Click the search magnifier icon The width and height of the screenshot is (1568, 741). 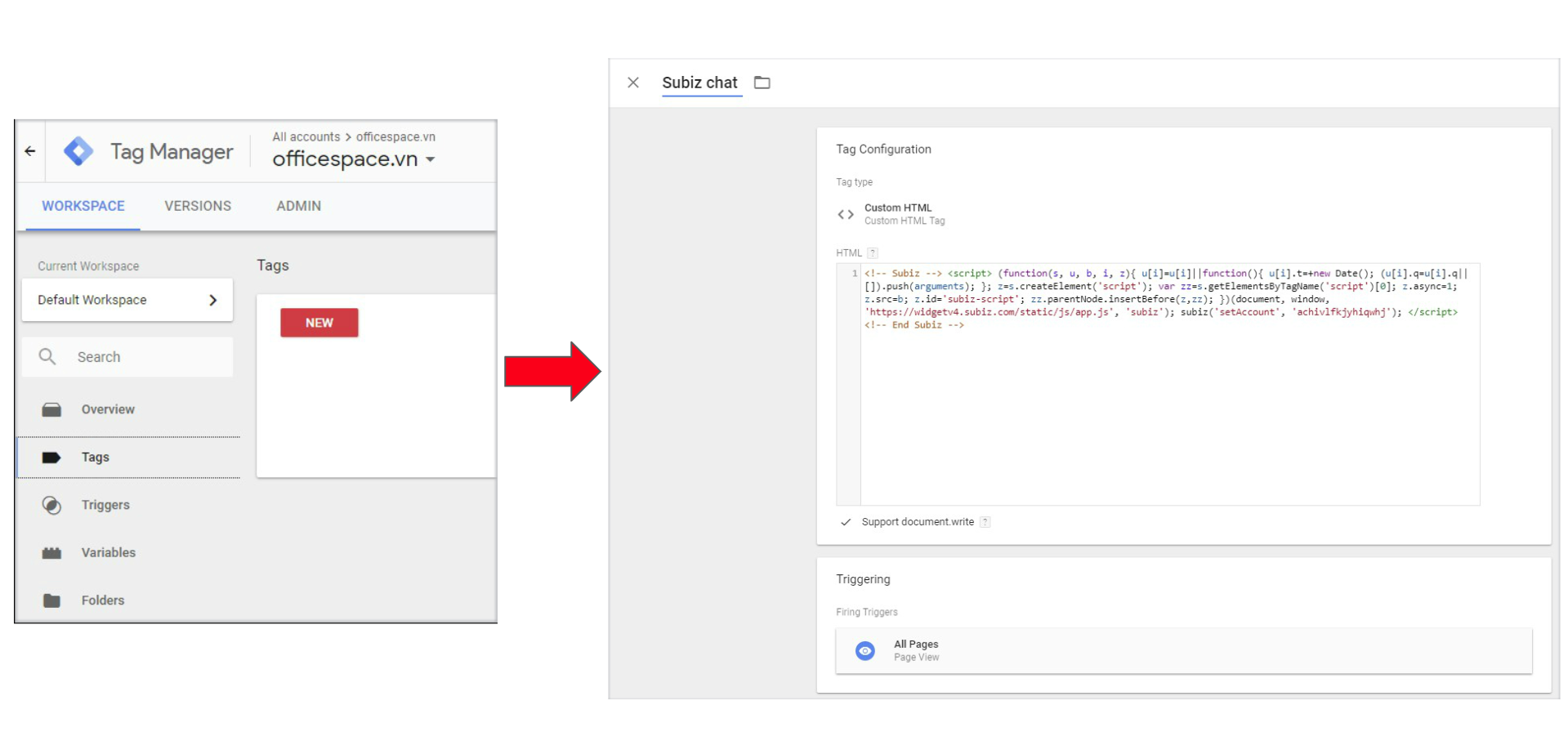tap(47, 357)
